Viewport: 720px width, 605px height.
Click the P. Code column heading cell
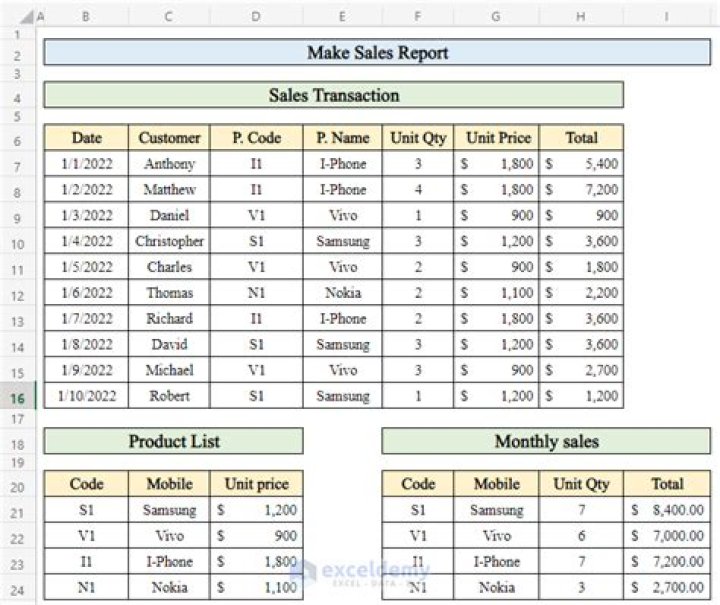pyautogui.click(x=256, y=138)
